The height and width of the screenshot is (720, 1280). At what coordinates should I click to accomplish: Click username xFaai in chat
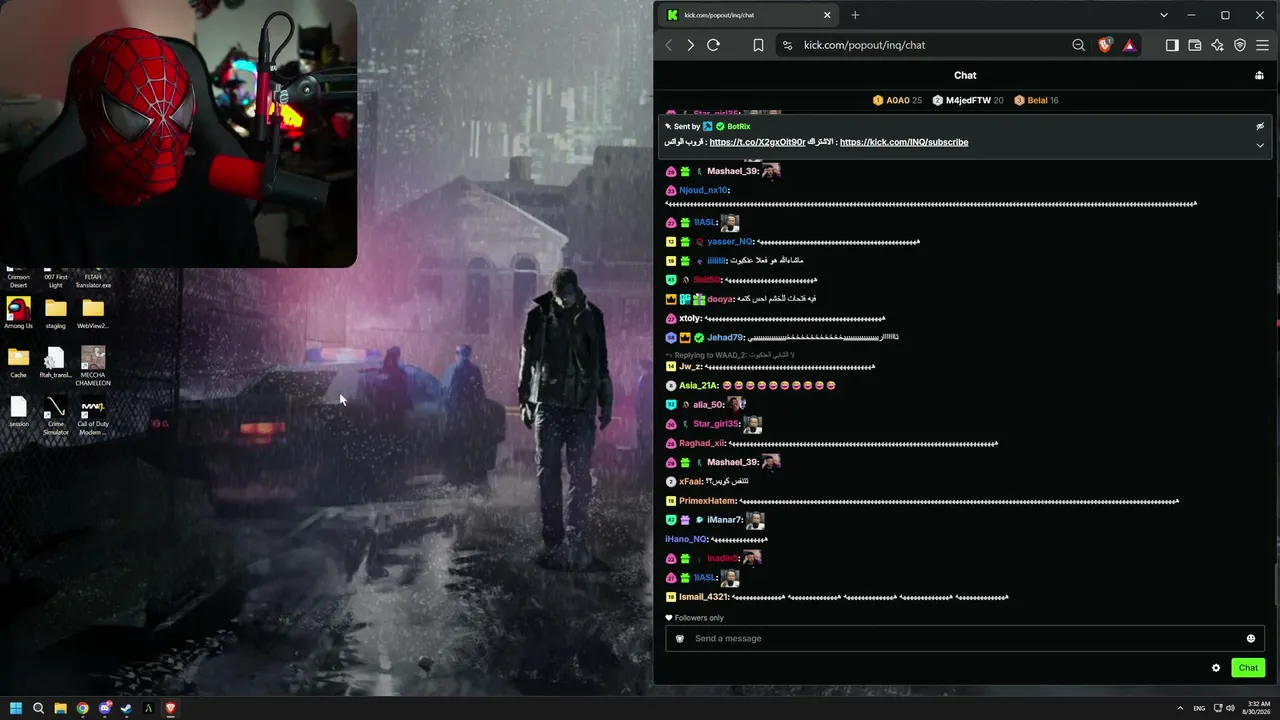[691, 481]
